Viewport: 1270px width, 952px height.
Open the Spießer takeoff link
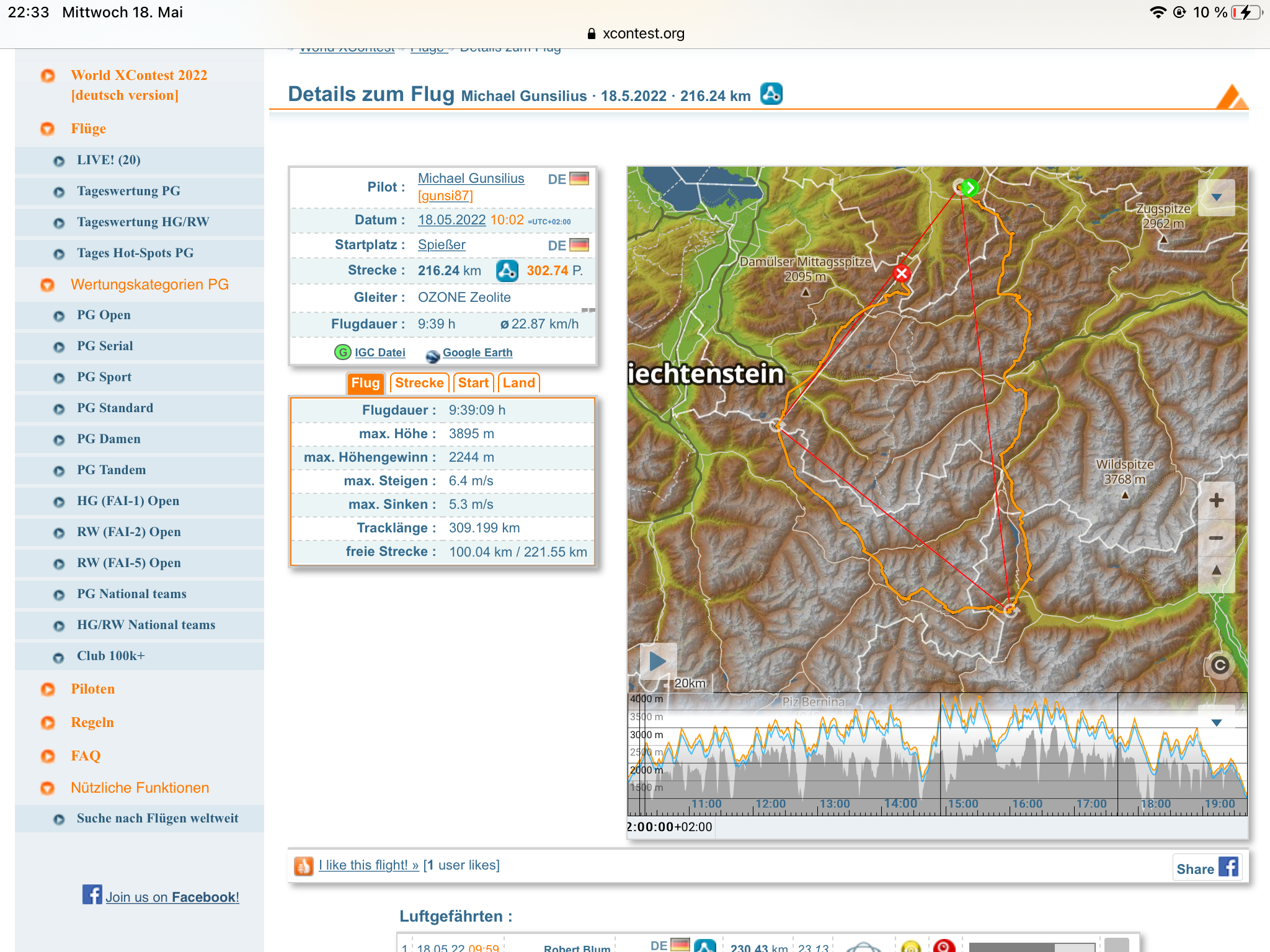442,245
